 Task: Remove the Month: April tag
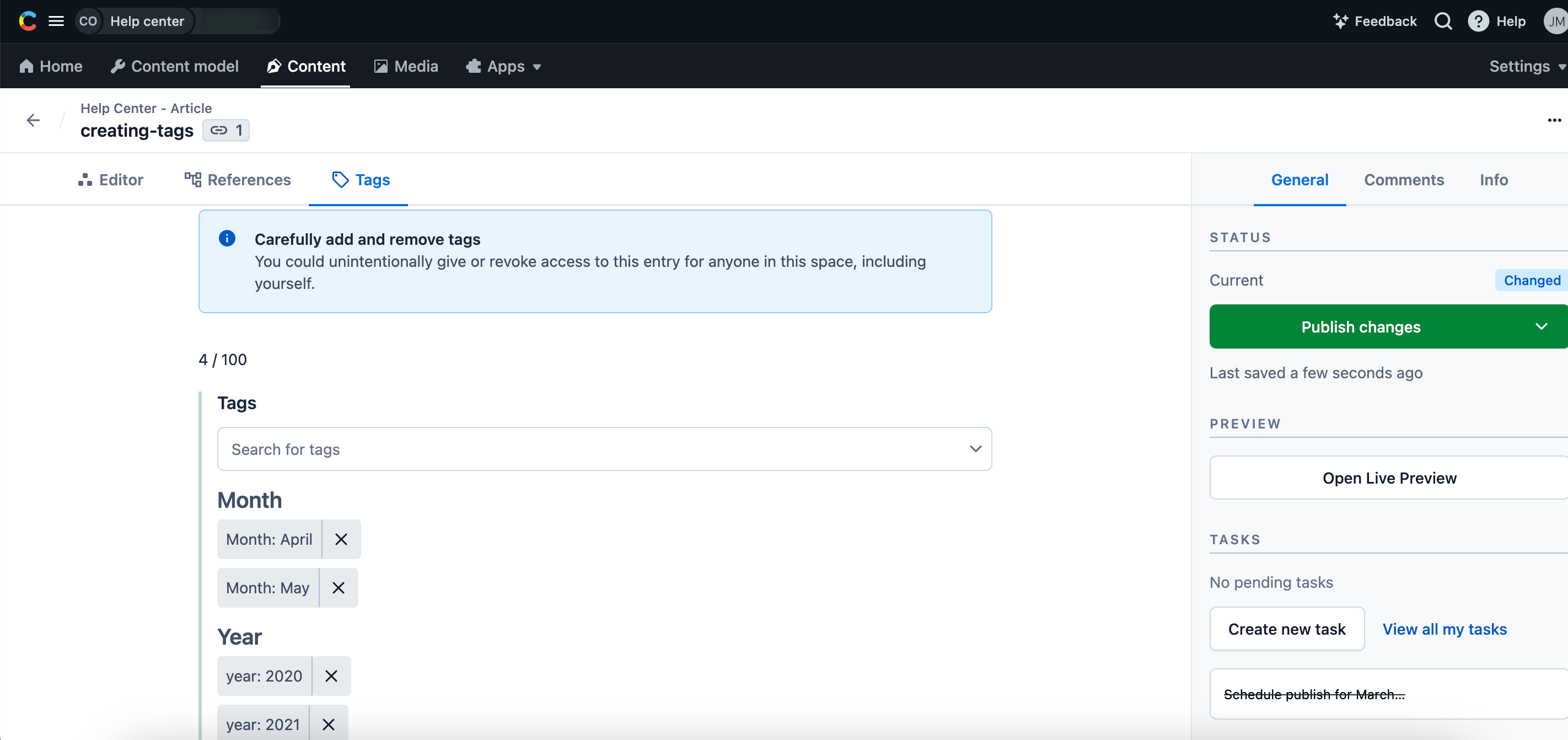[341, 539]
